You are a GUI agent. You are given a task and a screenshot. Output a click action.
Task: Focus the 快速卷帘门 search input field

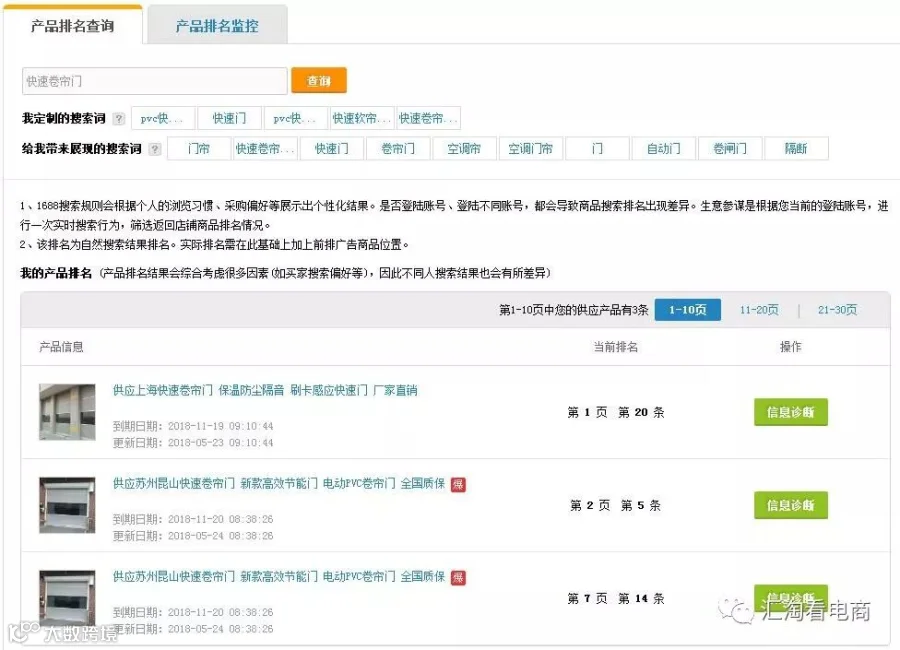(154, 81)
